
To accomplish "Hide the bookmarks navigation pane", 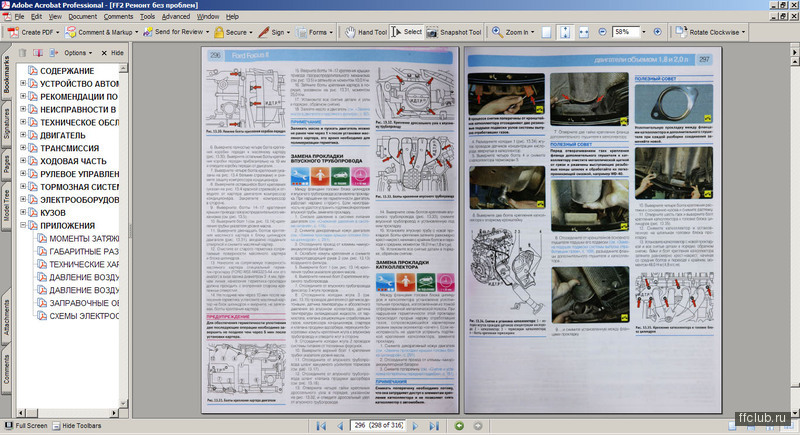I will pos(112,53).
